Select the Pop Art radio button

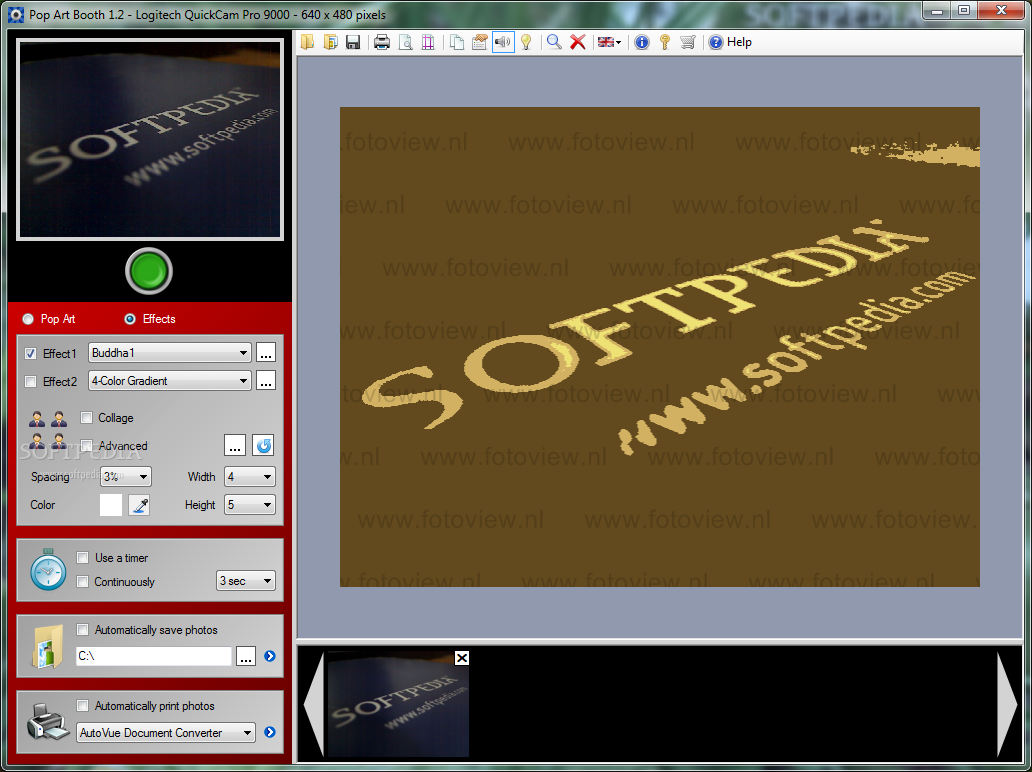[x=28, y=319]
